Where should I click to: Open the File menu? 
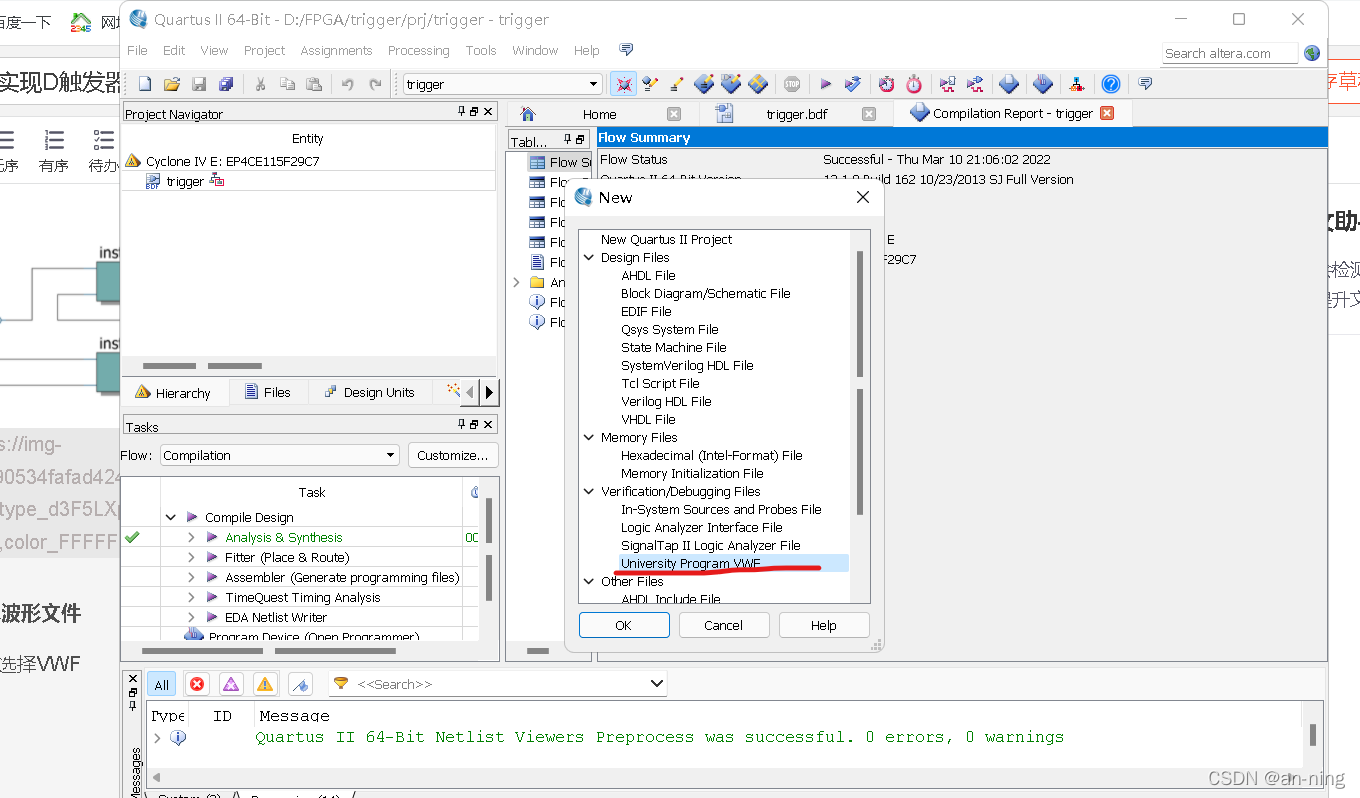pos(137,50)
